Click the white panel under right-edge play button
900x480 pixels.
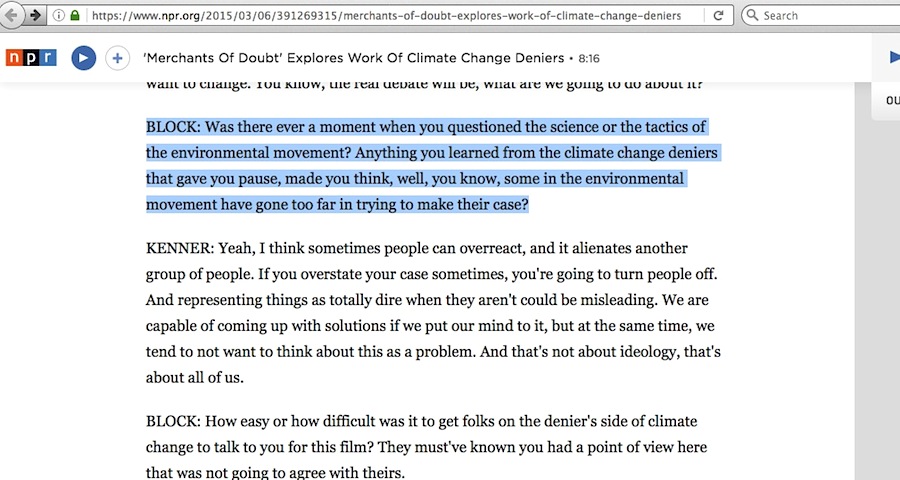(x=886, y=100)
